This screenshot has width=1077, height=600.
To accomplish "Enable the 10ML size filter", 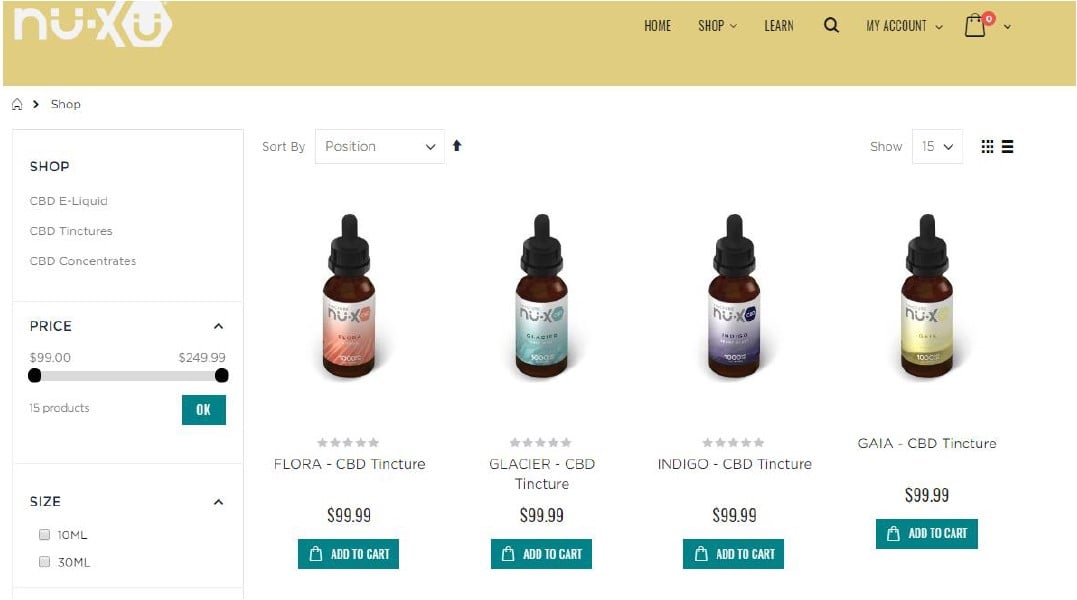I will [45, 534].
